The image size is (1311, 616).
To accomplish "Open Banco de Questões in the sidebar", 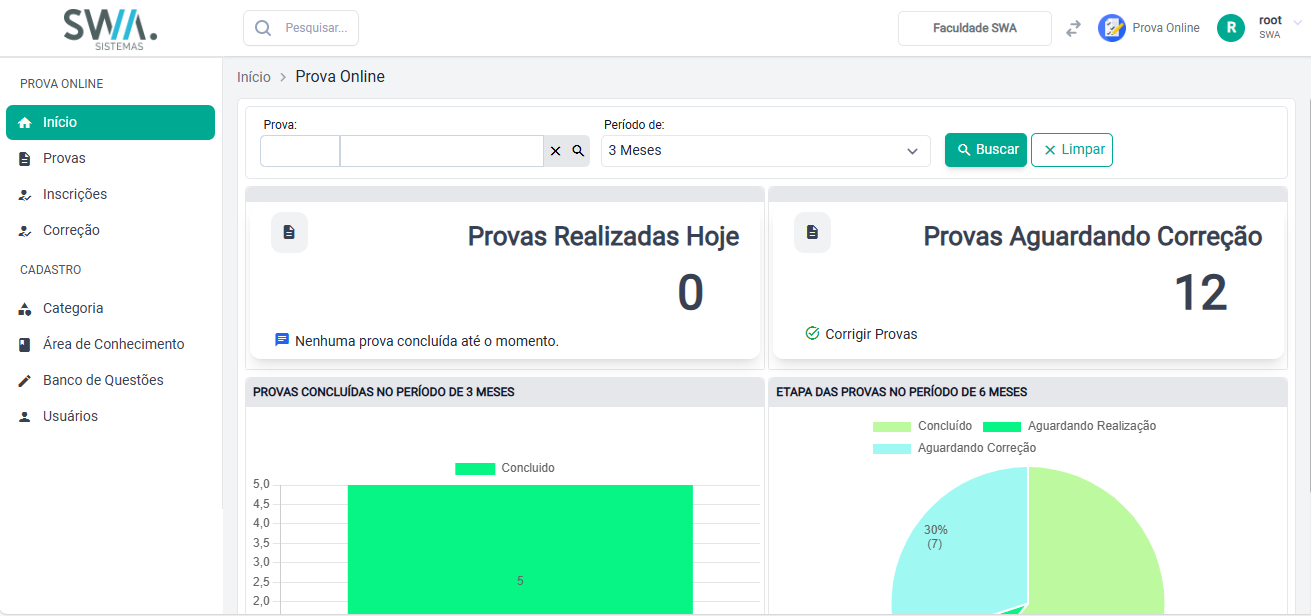I will 110,380.
